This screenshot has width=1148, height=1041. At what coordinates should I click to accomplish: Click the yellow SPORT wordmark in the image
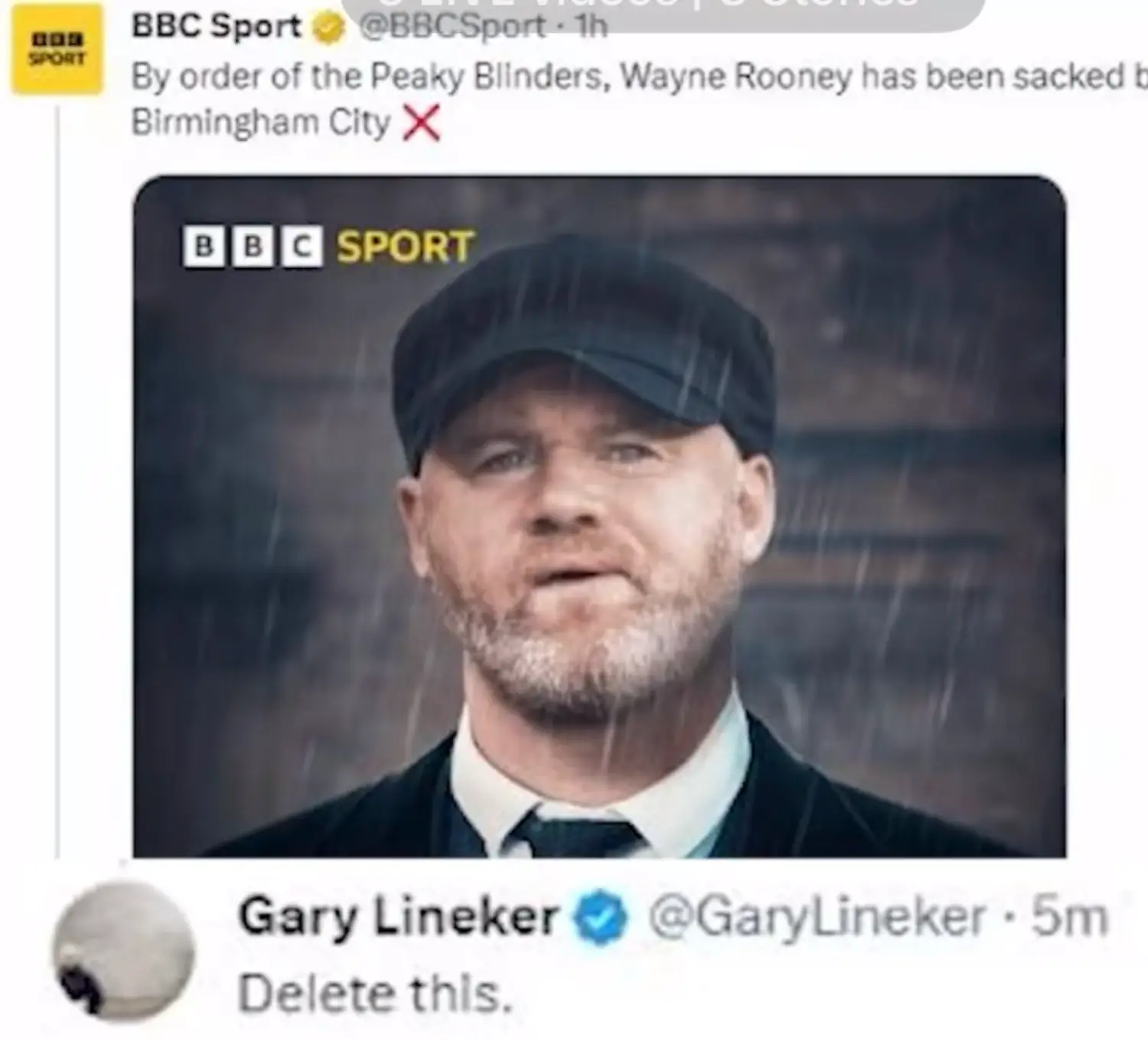(x=406, y=247)
